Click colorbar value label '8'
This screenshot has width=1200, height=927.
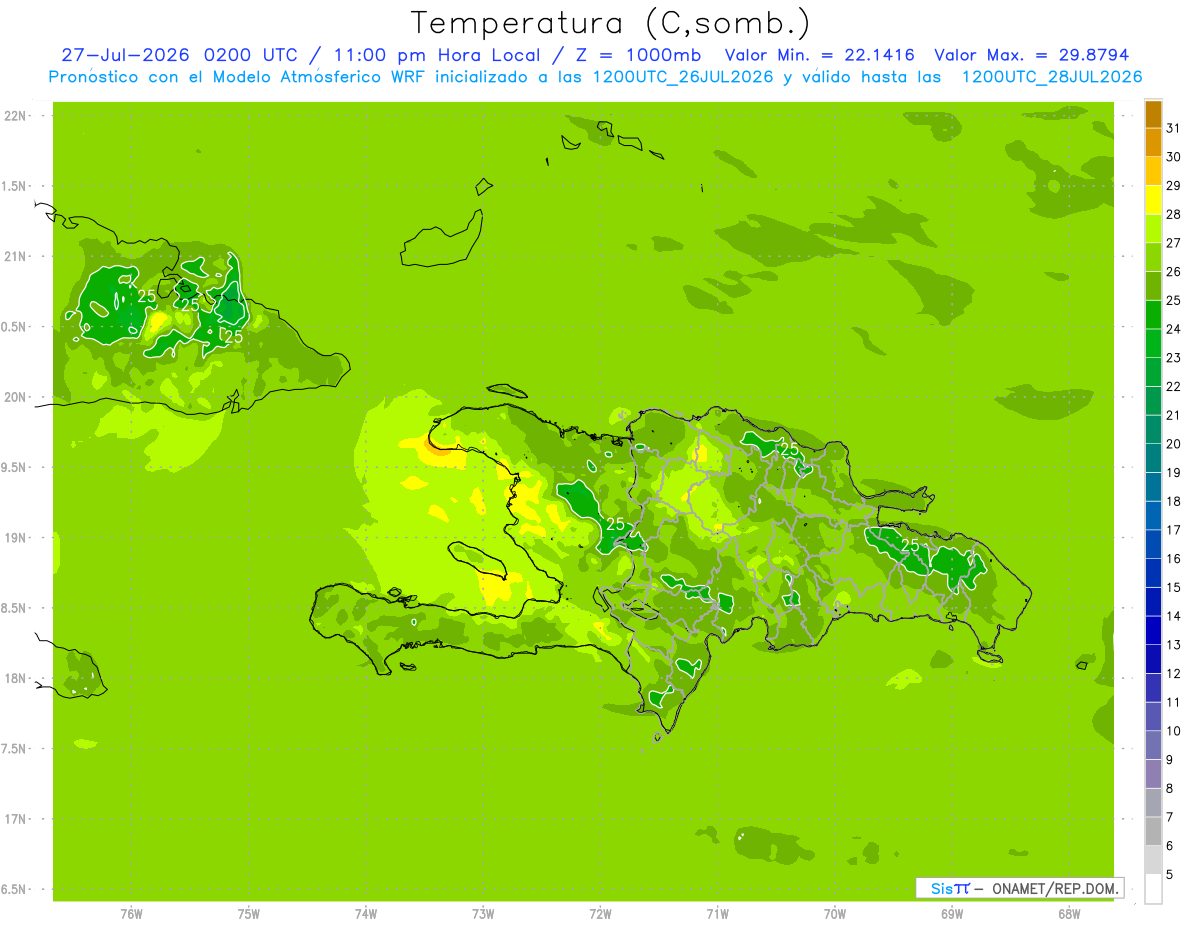pyautogui.click(x=1170, y=788)
